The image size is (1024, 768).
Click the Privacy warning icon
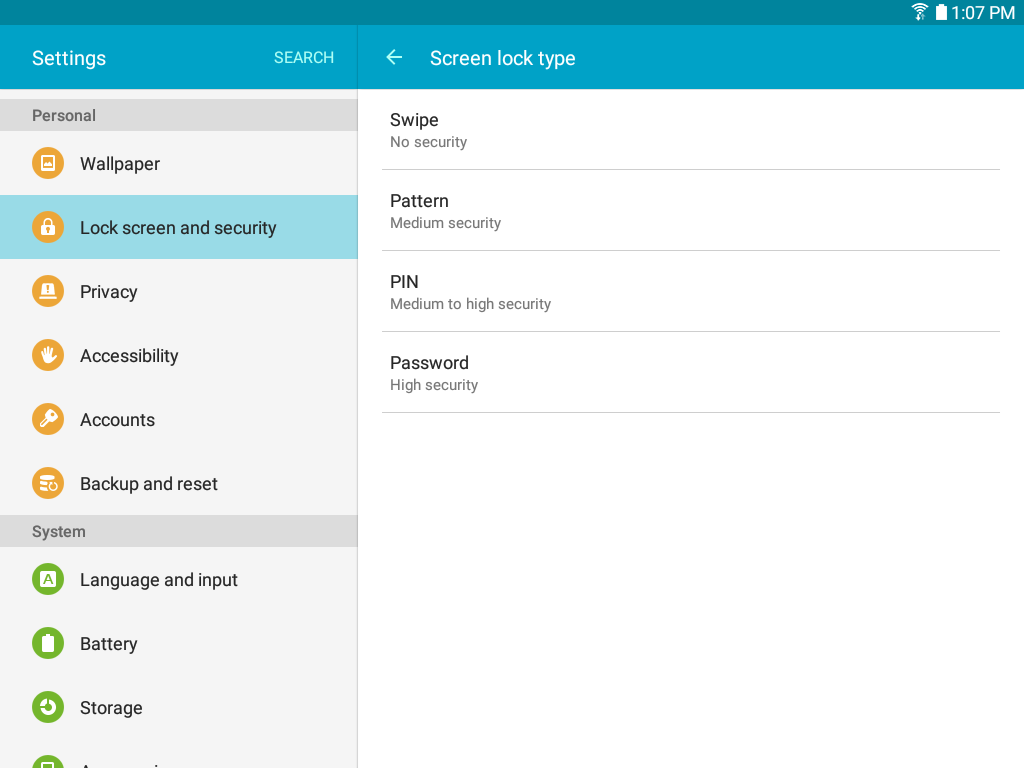pyautogui.click(x=48, y=291)
